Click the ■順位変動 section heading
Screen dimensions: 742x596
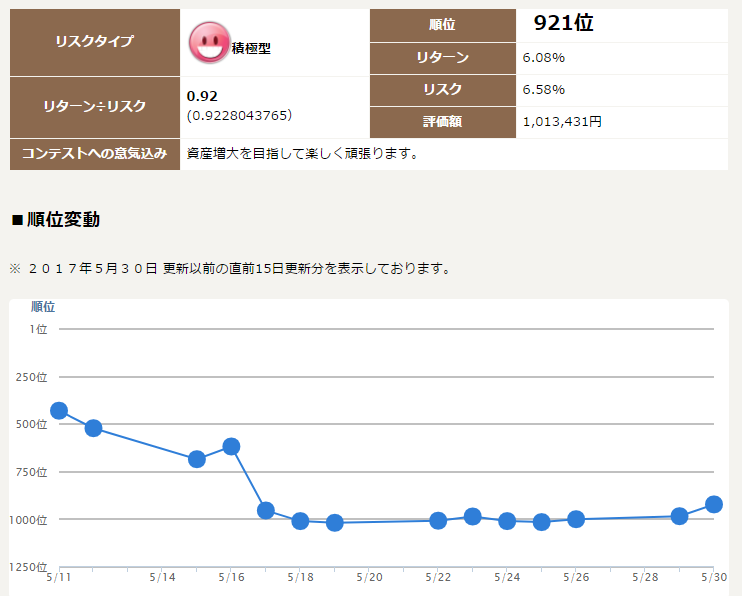pyautogui.click(x=55, y=220)
